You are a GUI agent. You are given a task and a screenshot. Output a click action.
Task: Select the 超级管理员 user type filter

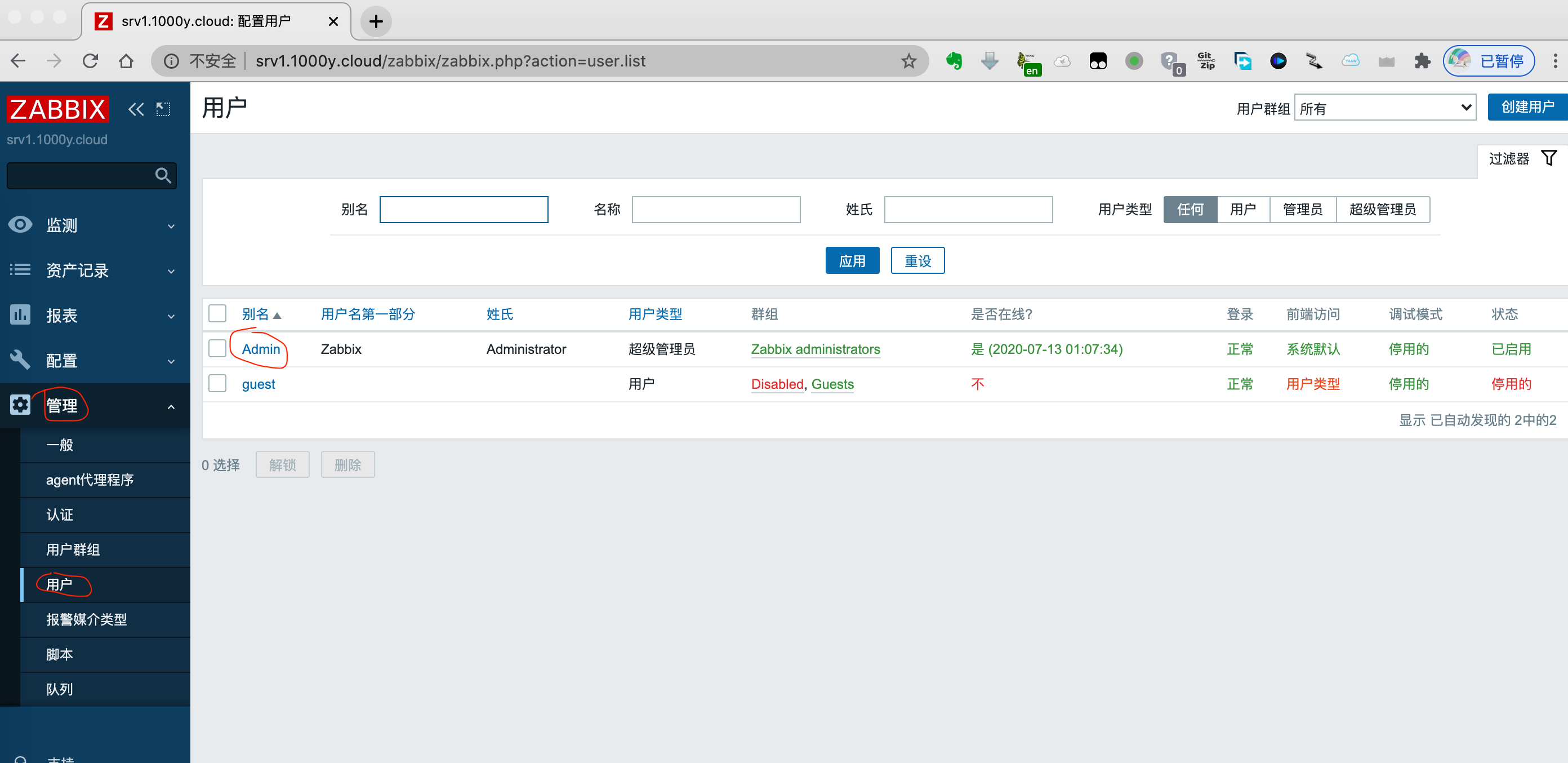coord(1383,210)
